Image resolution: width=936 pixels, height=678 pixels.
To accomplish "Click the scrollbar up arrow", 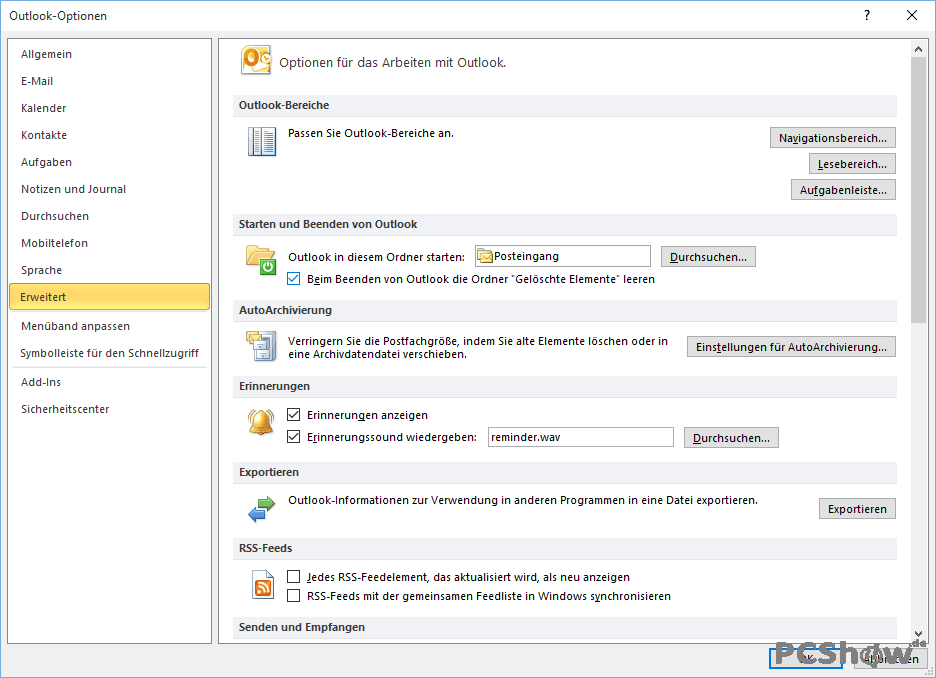I will click(918, 49).
